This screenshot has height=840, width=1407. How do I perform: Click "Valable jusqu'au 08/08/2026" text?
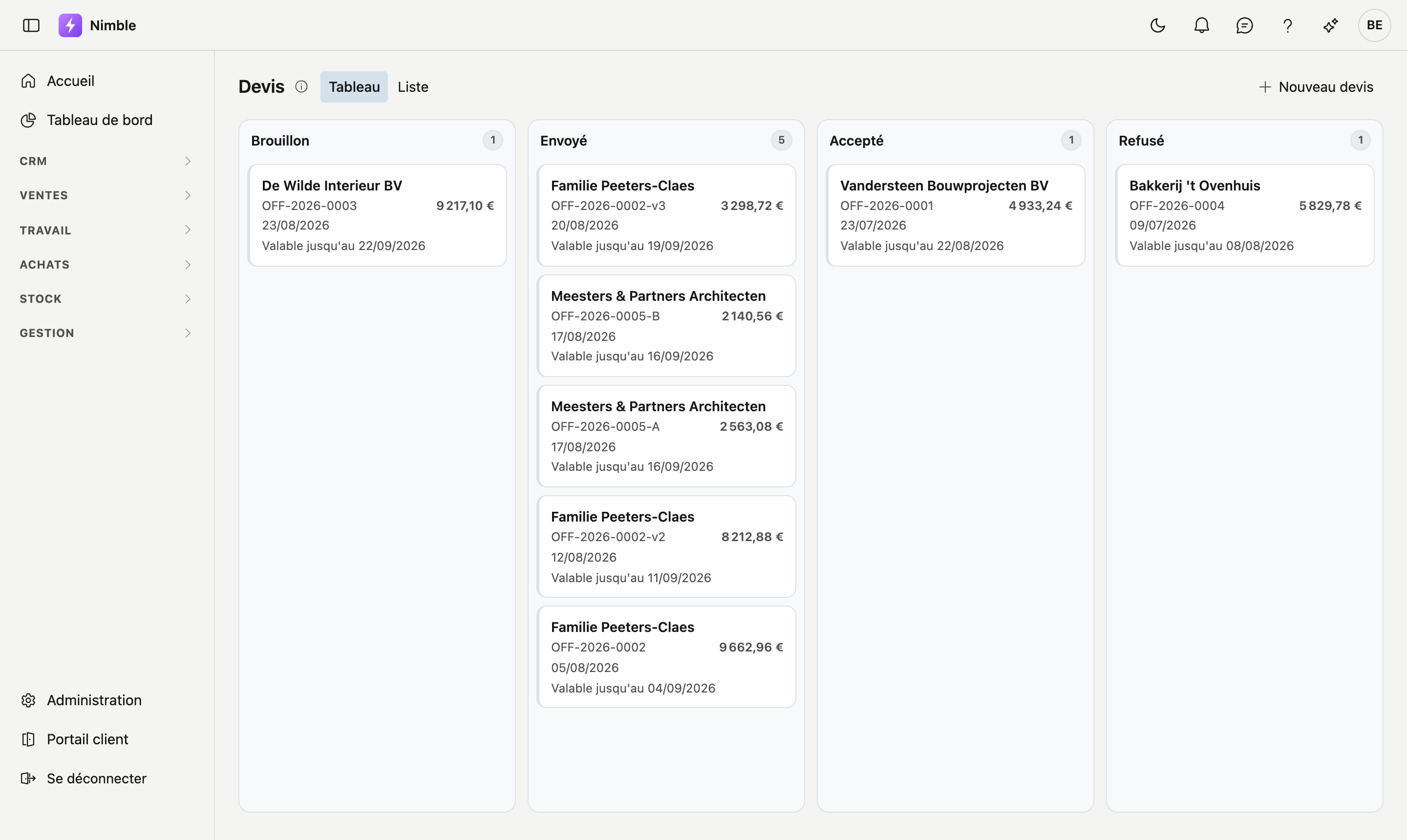click(1212, 246)
